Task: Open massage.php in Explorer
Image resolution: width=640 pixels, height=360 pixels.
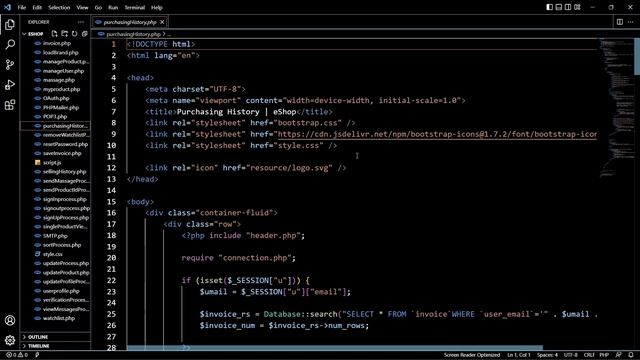Action: click(x=59, y=80)
